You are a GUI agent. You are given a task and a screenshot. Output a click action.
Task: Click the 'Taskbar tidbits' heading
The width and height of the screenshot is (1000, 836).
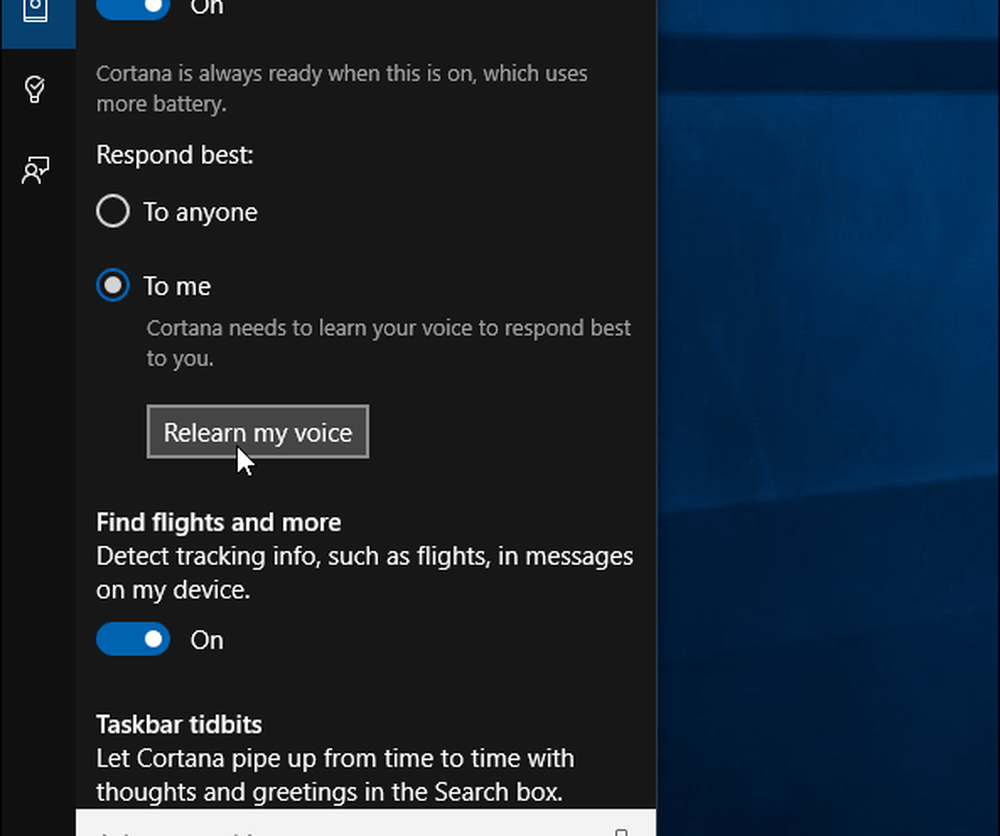179,724
